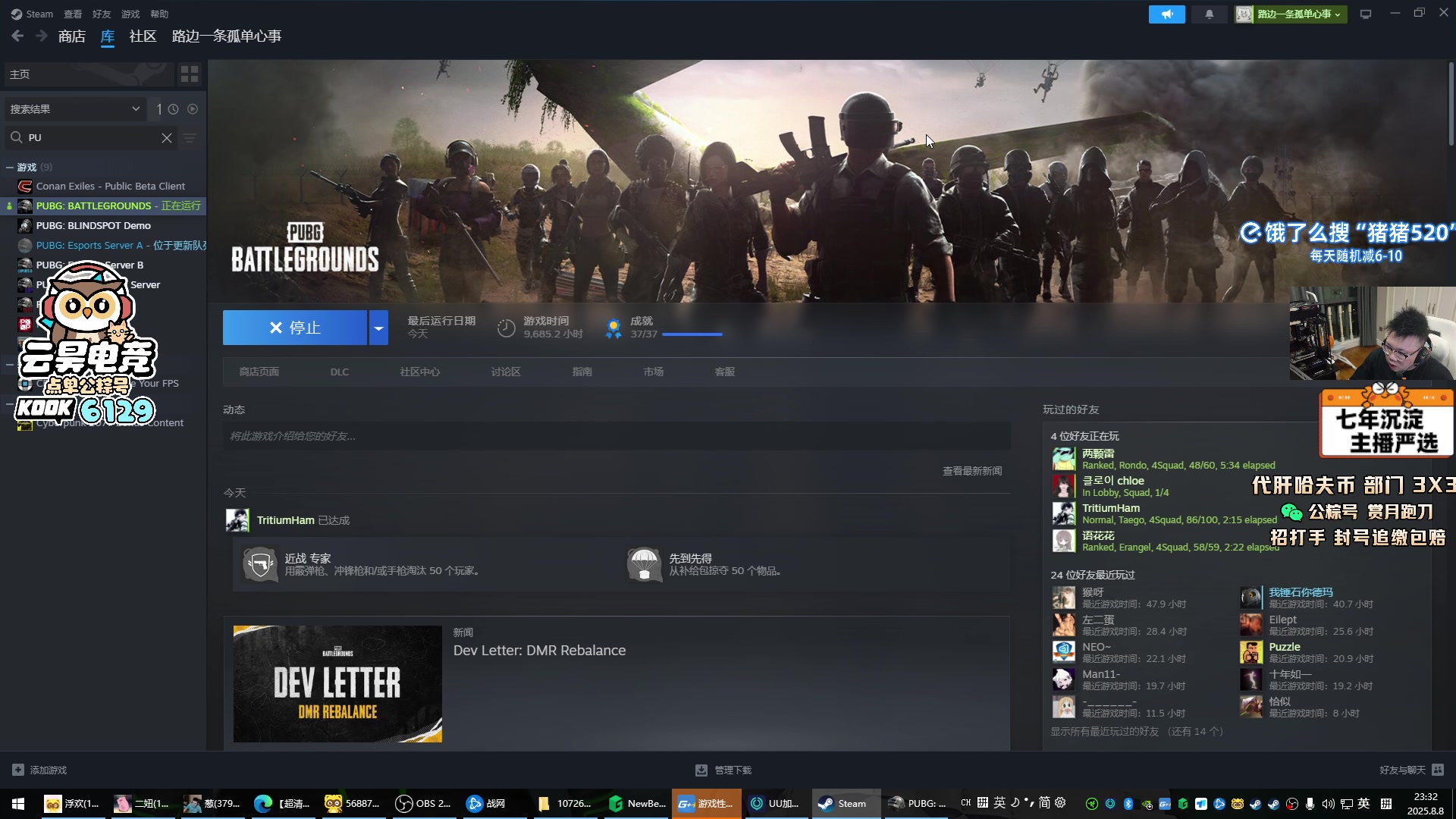
Task: Toggle sort by recent clock icon
Action: pos(173,109)
